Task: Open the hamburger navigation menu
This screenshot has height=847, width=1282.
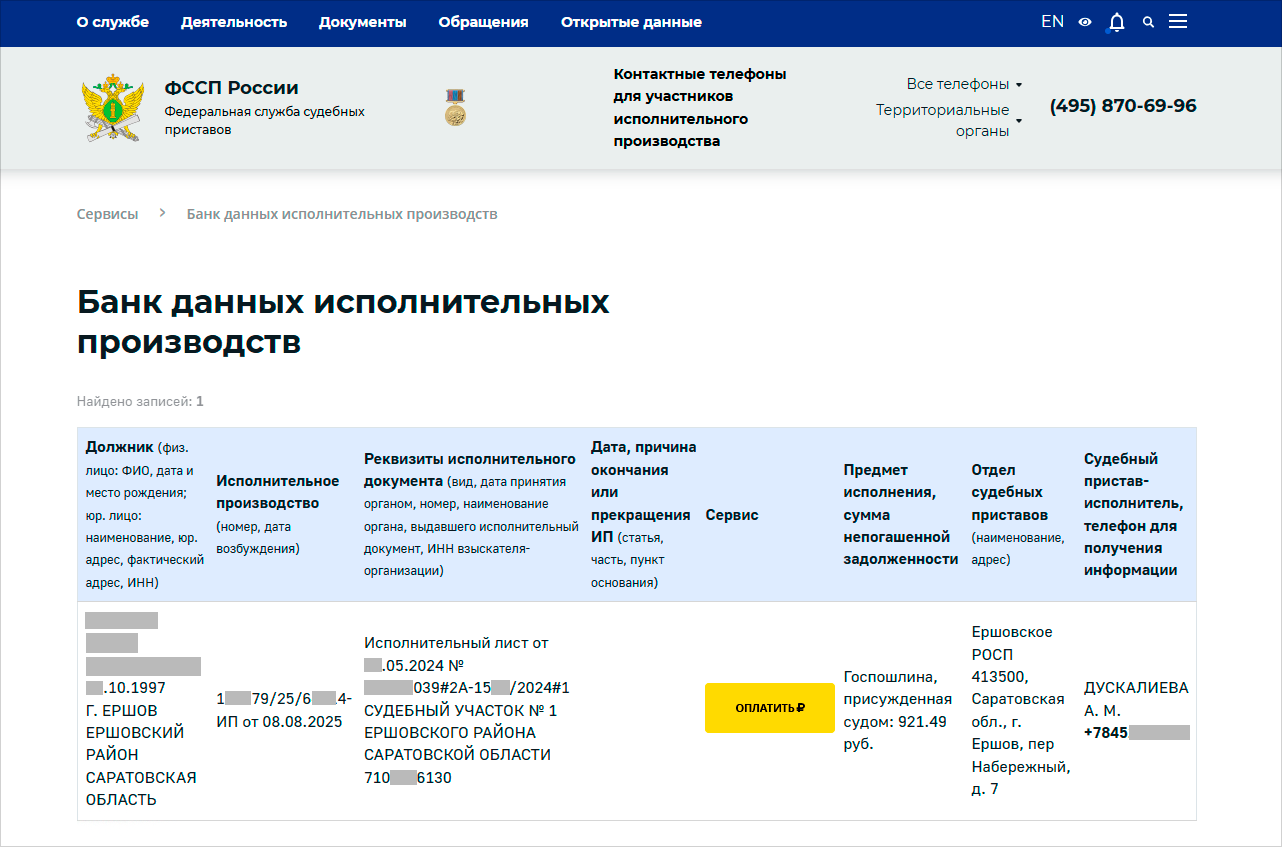Action: [1178, 21]
